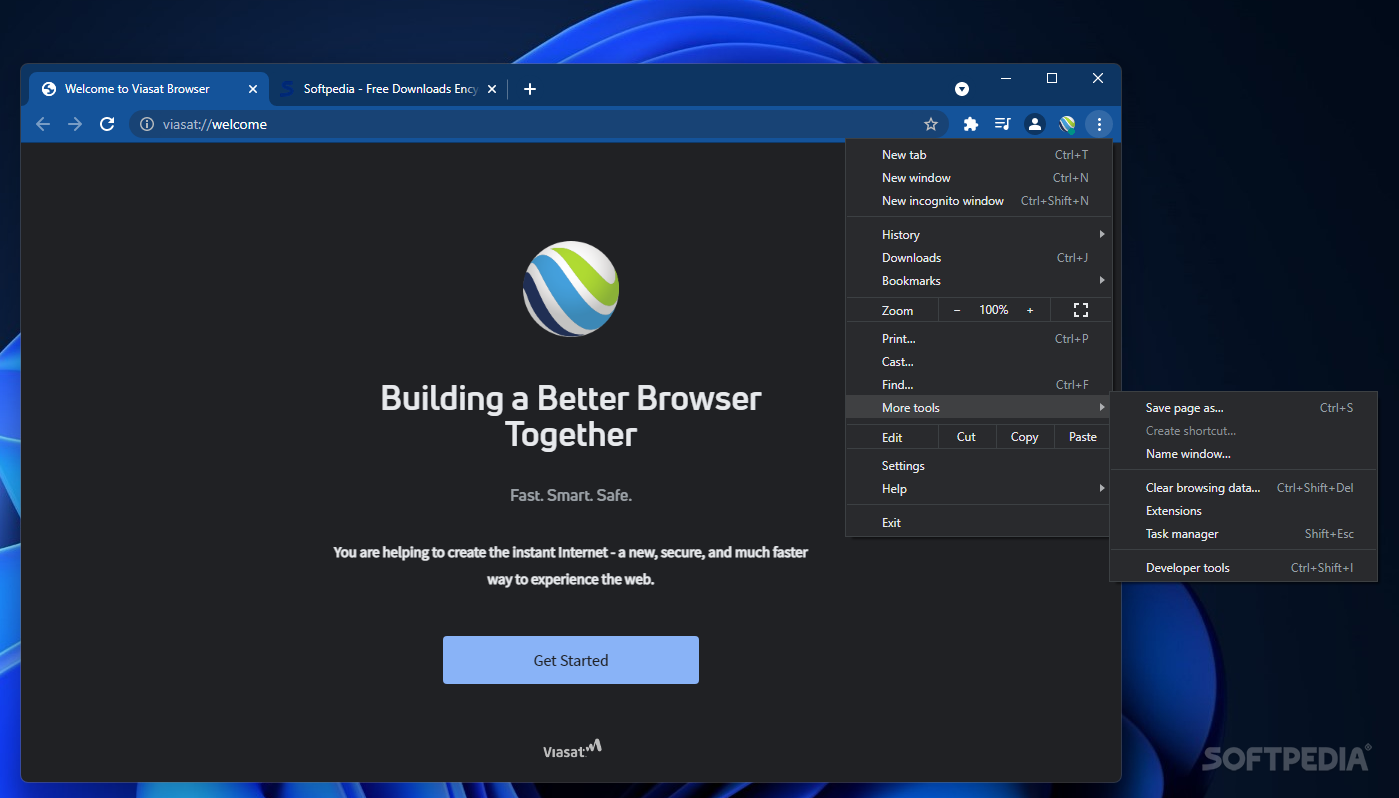
Task: Minimize the browser window
Action: (1006, 78)
